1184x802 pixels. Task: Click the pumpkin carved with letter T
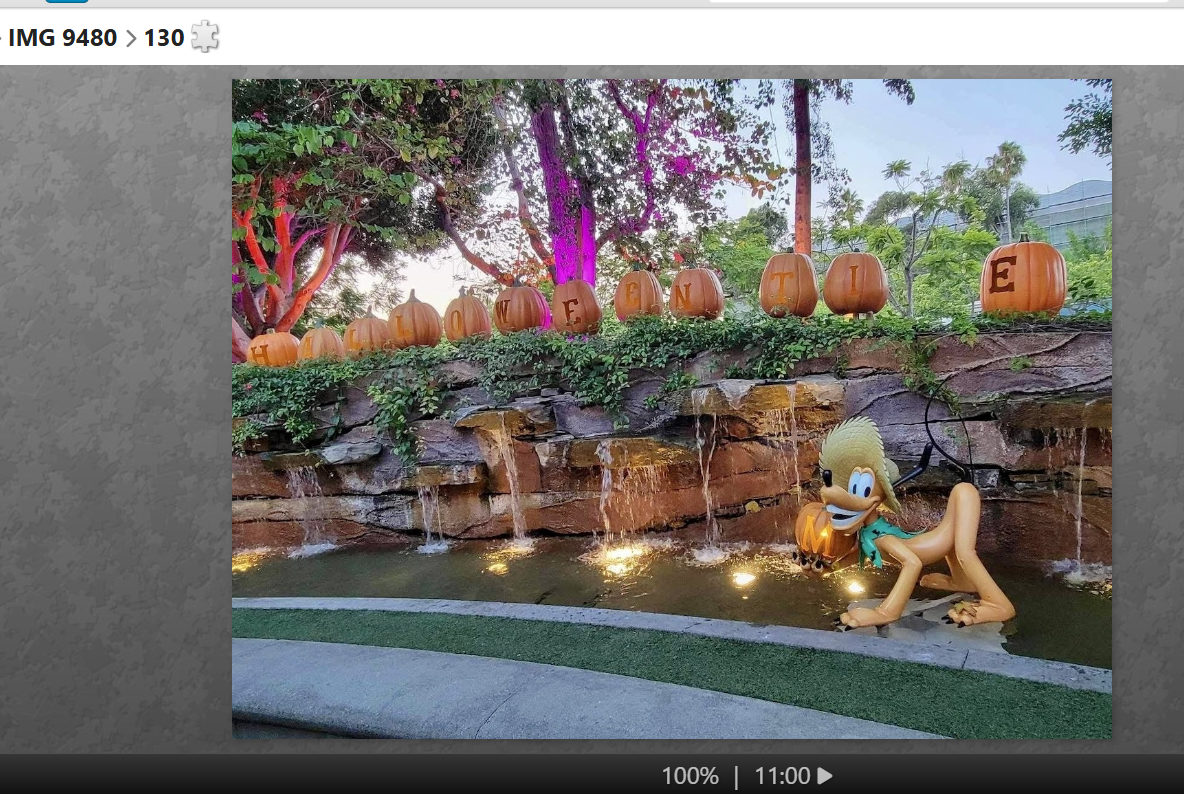click(788, 285)
